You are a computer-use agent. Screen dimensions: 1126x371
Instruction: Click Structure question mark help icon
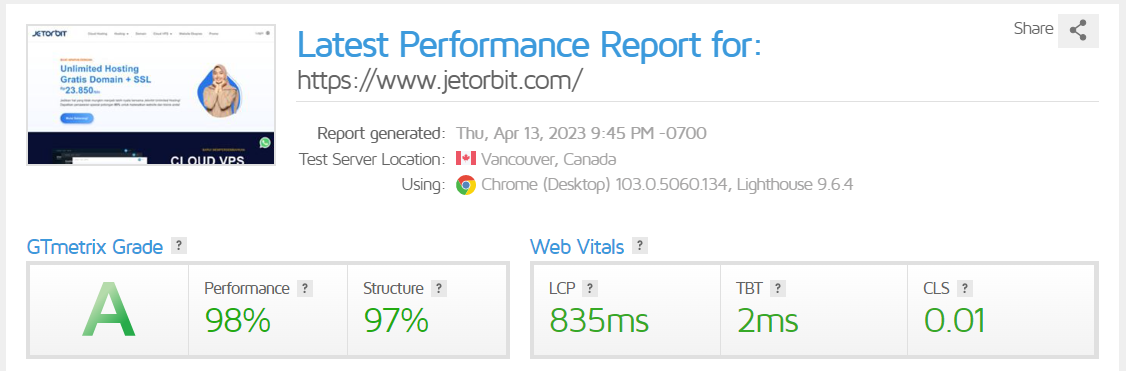[438, 288]
